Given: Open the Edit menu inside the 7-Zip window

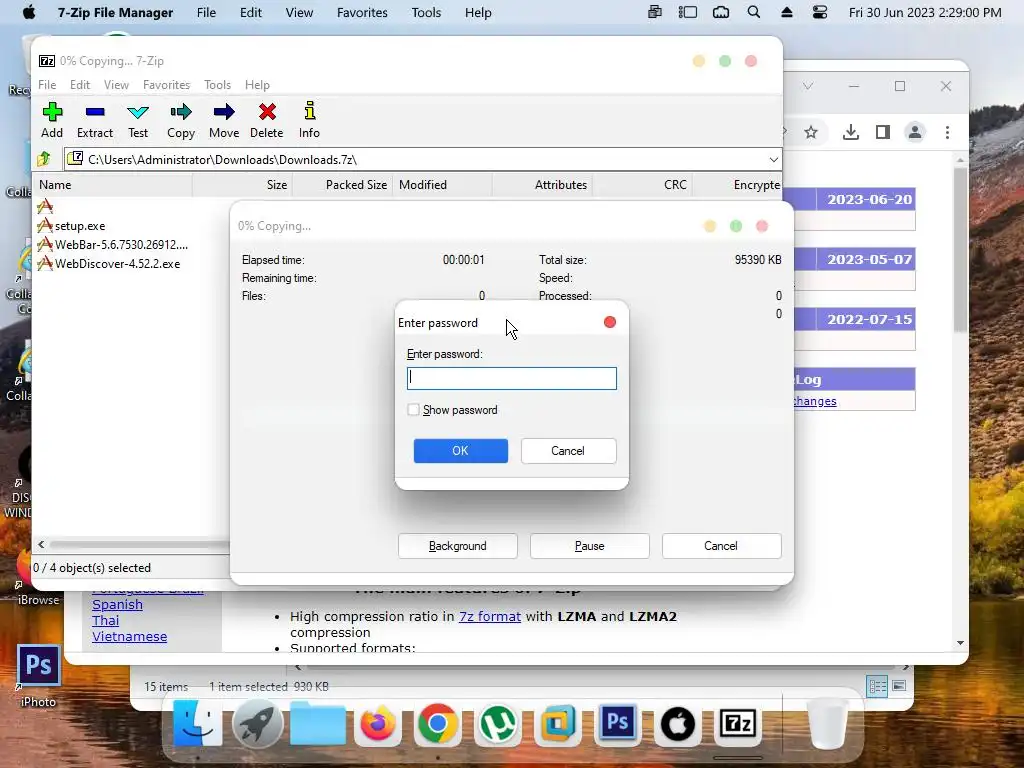Looking at the screenshot, I should 80,85.
